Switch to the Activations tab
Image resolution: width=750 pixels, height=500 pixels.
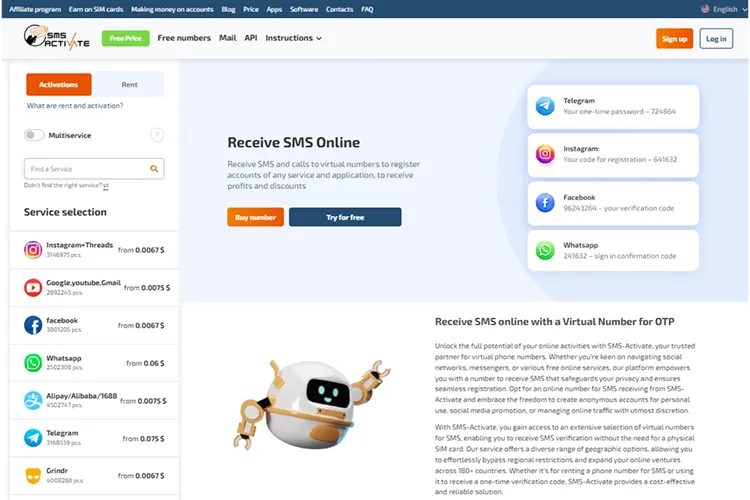[x=58, y=85]
